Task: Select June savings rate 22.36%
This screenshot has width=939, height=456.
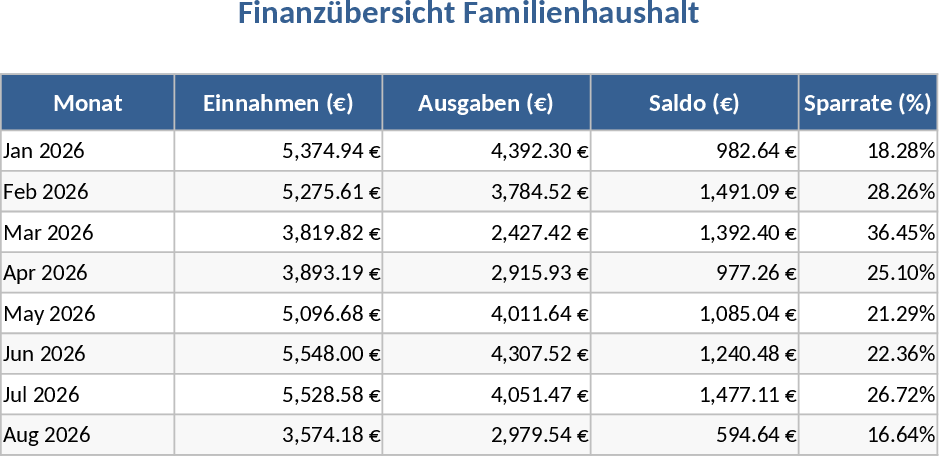Action: 900,354
